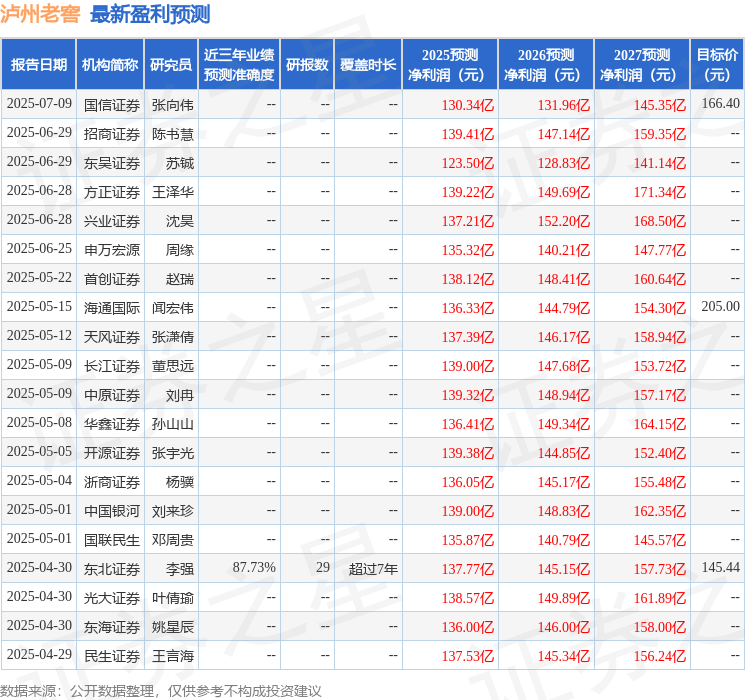Viewport: 745px width, 700px height.
Task: Click value 156.24亿 in 民生证券 row
Action: (660, 656)
